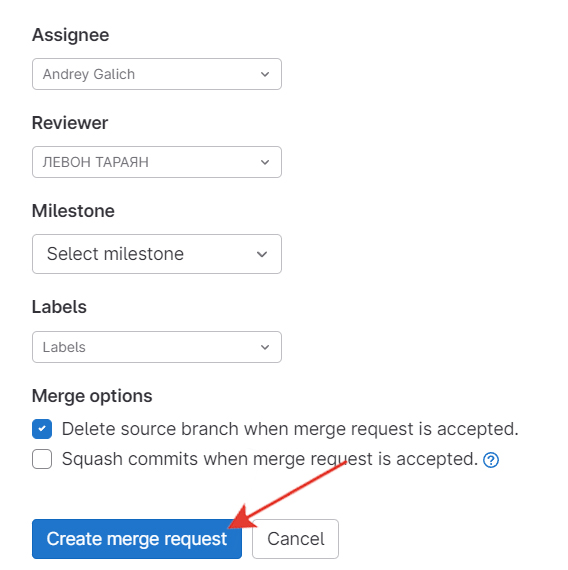Open the squash commits help icon
568x570 pixels.
(491, 460)
